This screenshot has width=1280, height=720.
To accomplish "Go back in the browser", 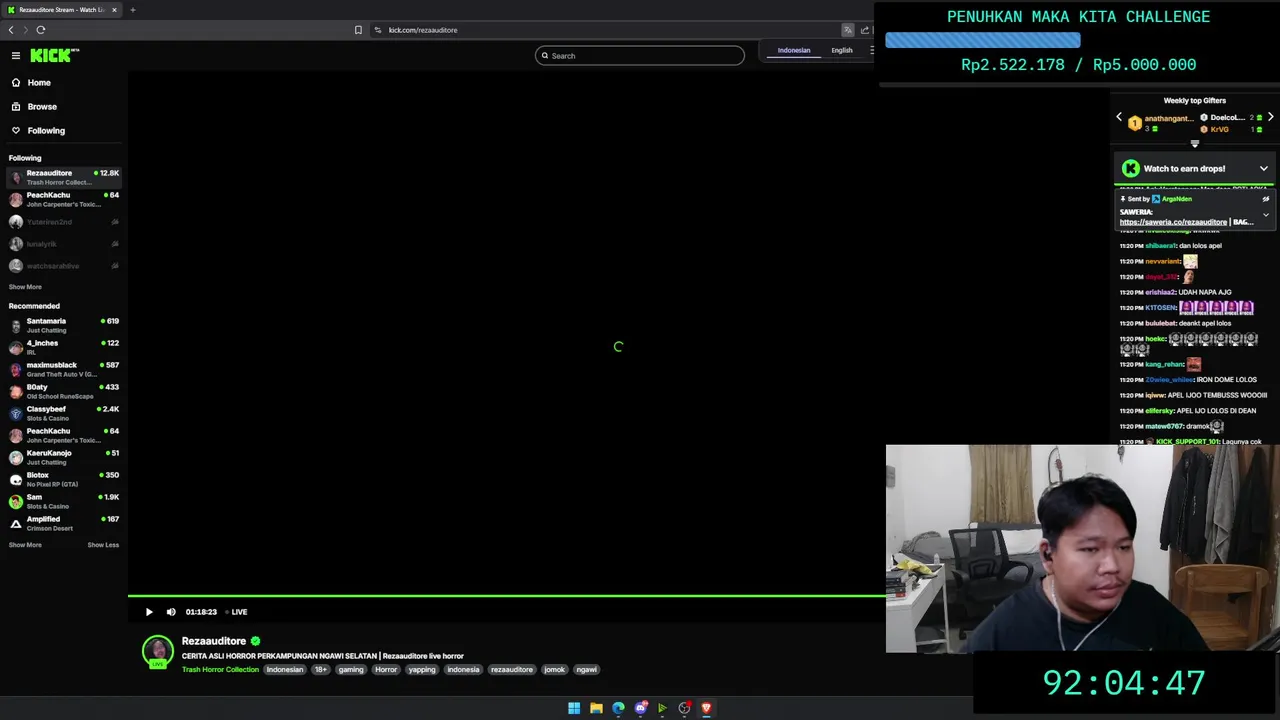I will click(11, 30).
